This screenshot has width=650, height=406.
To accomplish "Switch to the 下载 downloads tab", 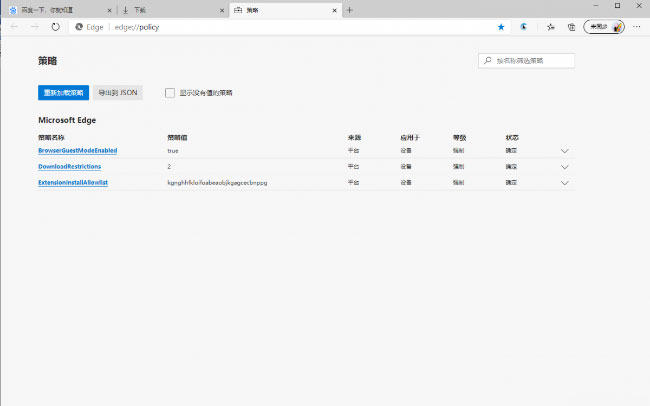I will click(x=172, y=10).
